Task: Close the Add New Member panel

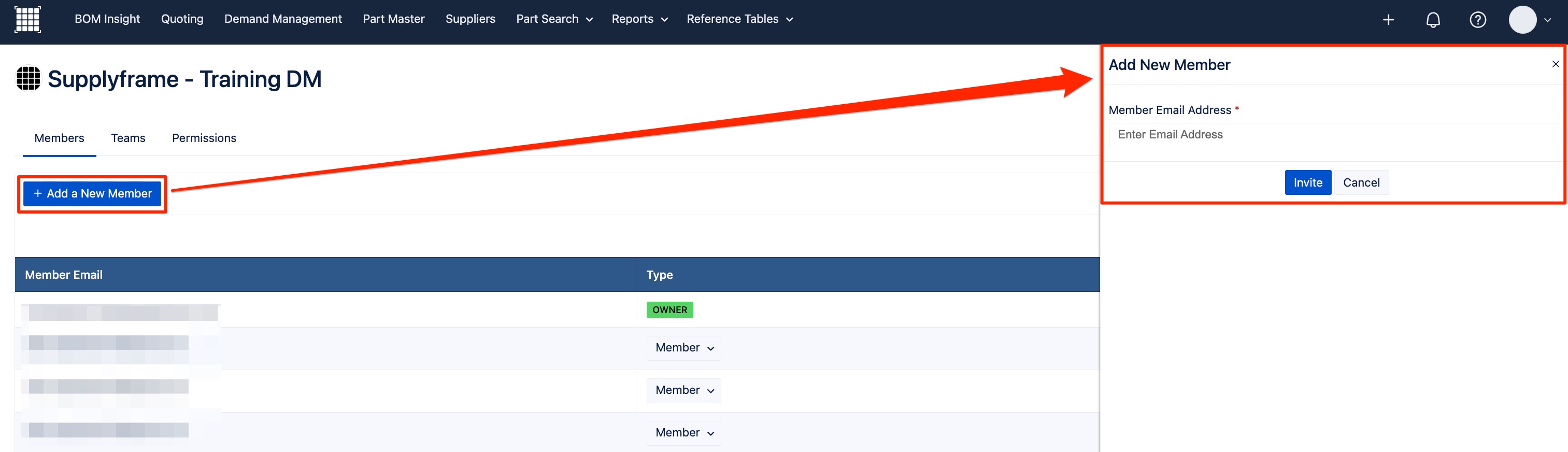Action: 1555,64
